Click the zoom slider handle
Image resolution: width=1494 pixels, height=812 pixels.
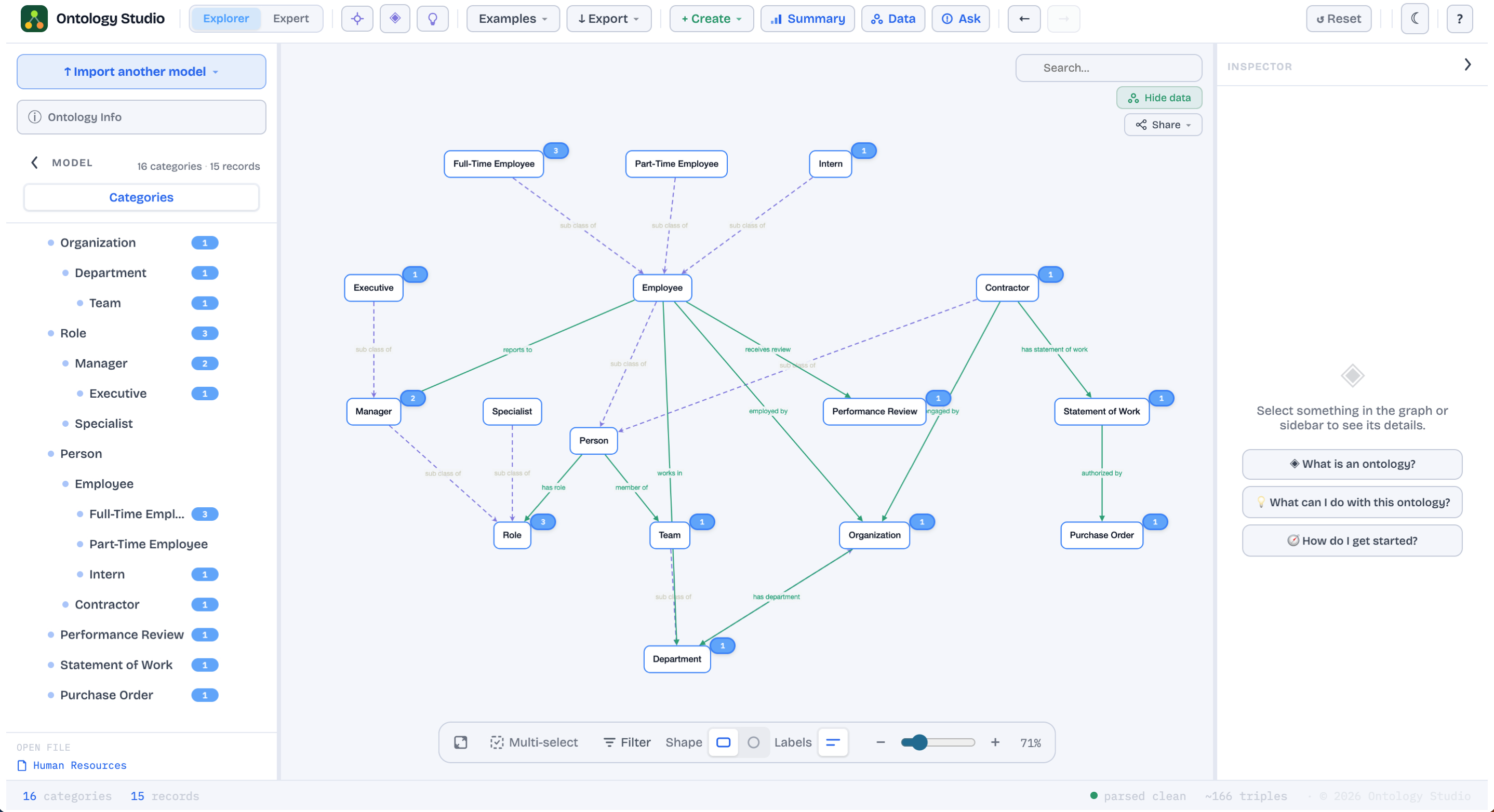click(919, 742)
